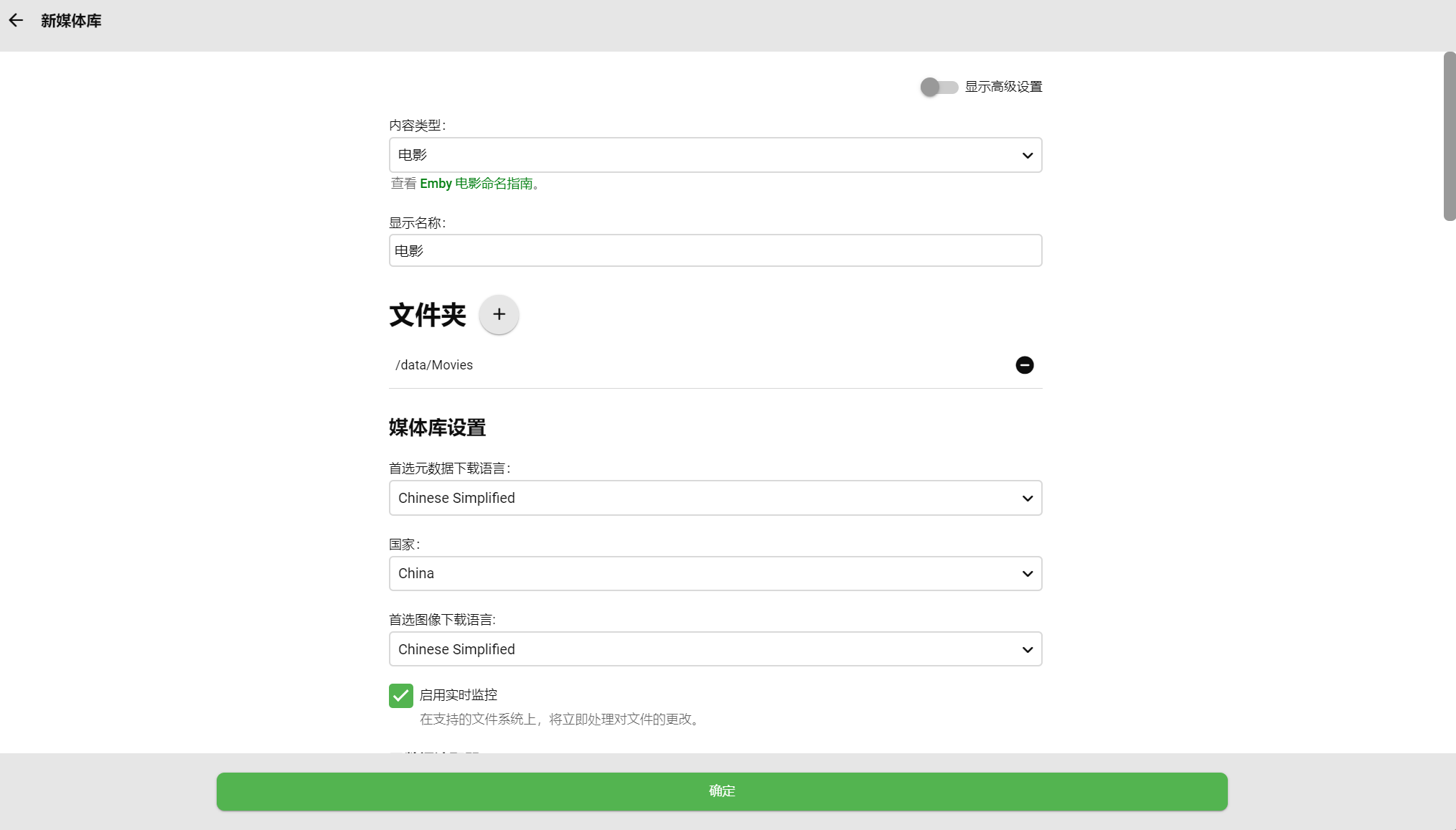Screen dimensions: 1456x830
Task: Open the 国家 China dropdown
Action: point(715,573)
